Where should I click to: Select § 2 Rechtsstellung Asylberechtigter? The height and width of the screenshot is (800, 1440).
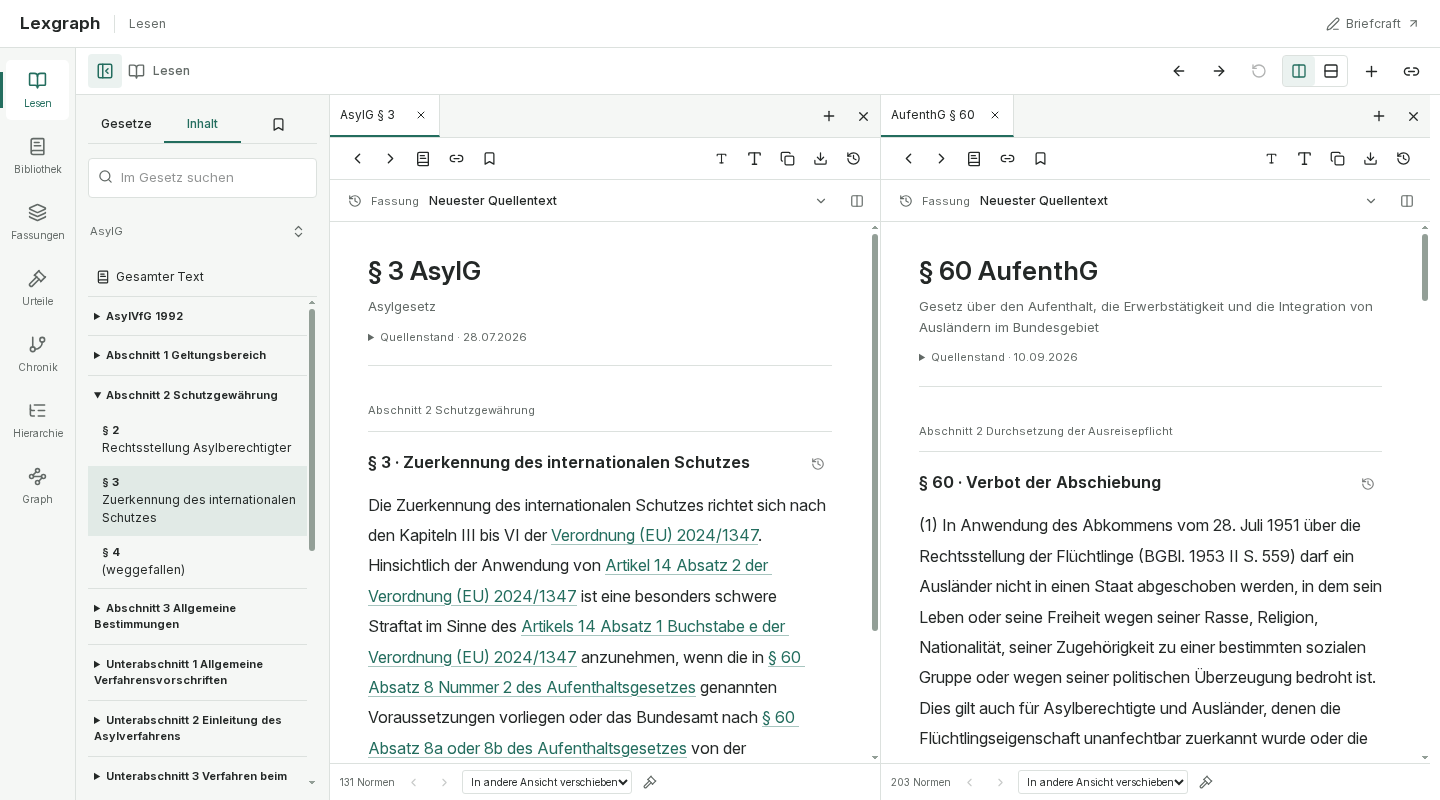(x=197, y=439)
